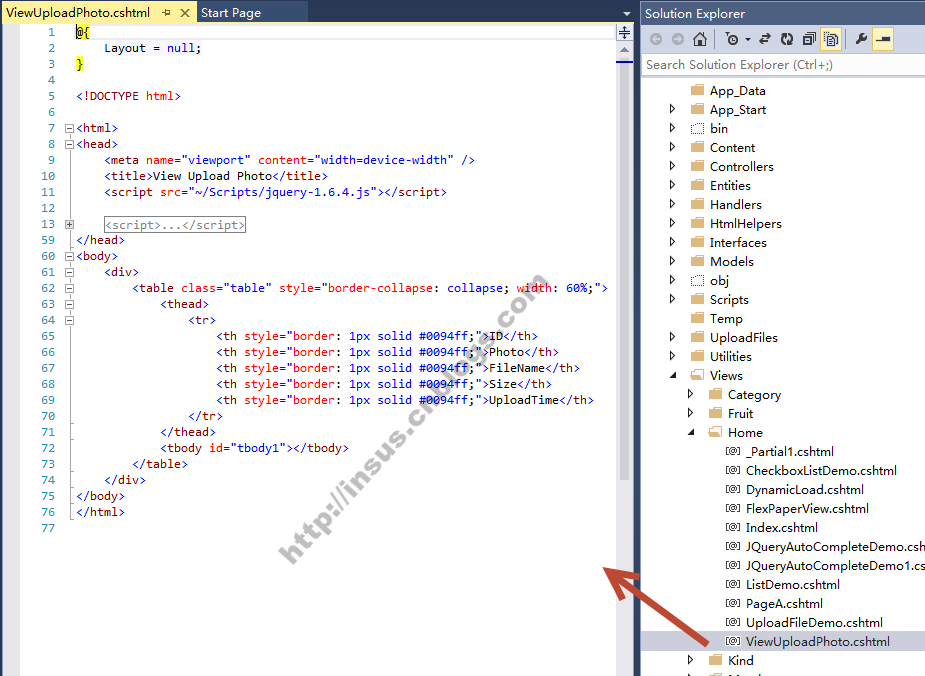
Task: Click the PageA.cshtml file icon
Action: [x=733, y=603]
